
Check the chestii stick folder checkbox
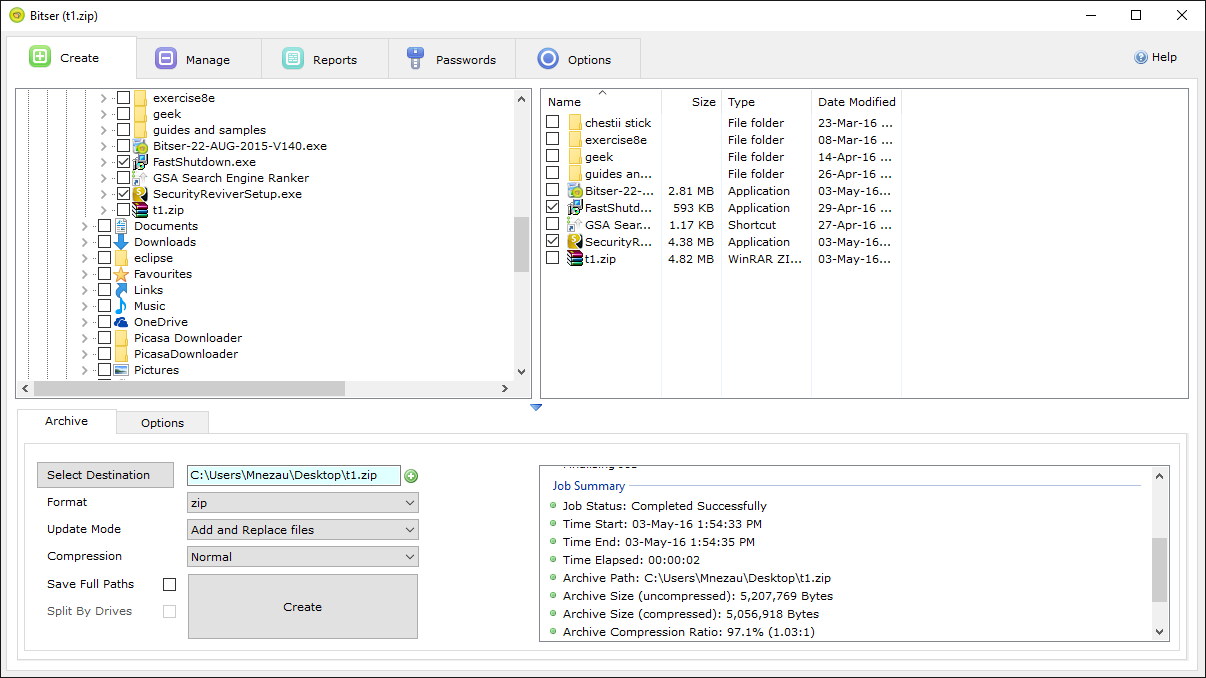point(553,122)
